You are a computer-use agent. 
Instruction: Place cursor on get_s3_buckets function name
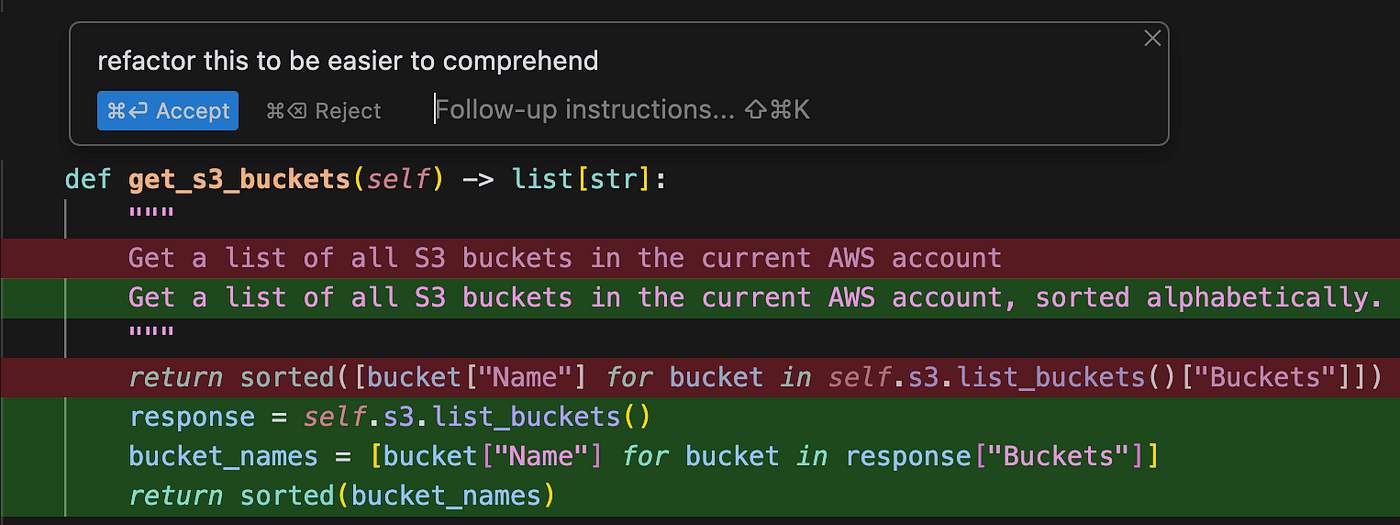point(238,180)
